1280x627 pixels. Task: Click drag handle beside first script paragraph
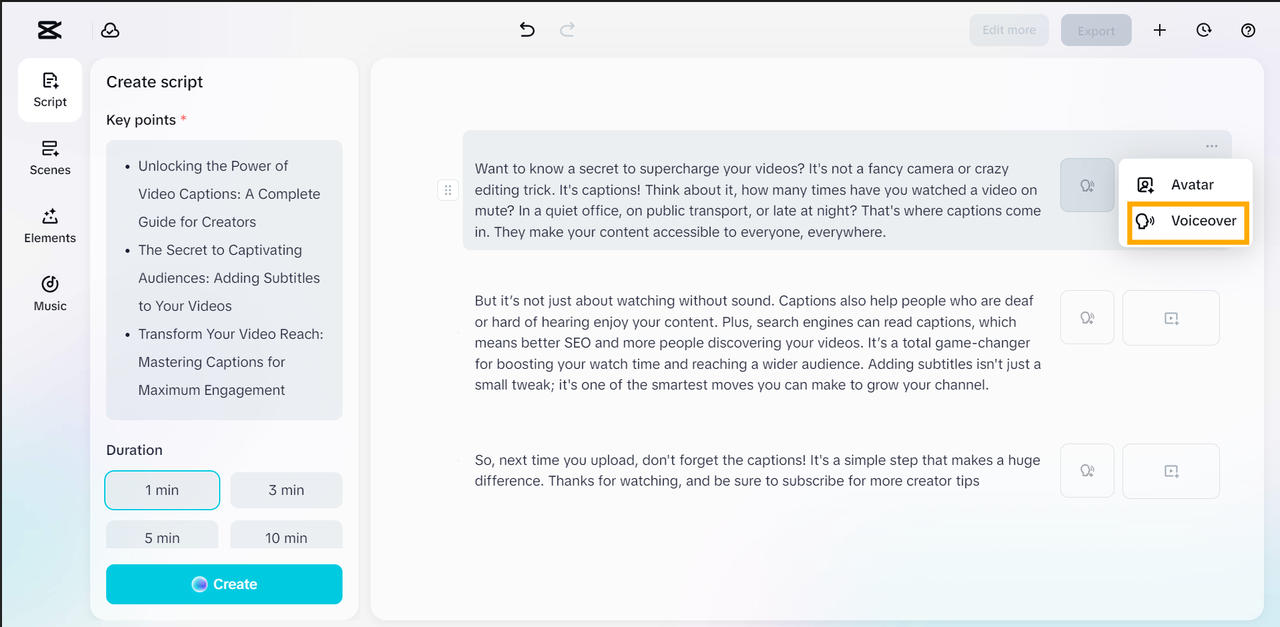tap(448, 190)
